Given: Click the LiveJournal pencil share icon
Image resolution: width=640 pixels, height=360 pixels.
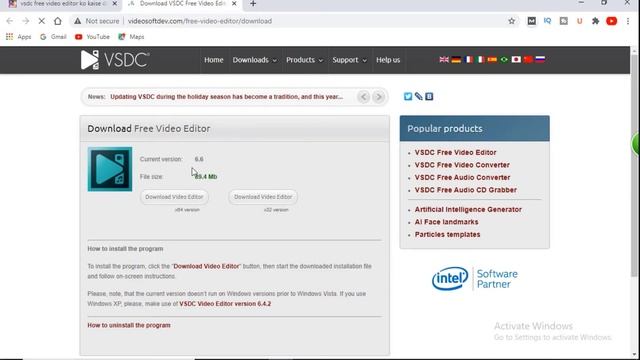Looking at the screenshot, I should click(418, 96).
